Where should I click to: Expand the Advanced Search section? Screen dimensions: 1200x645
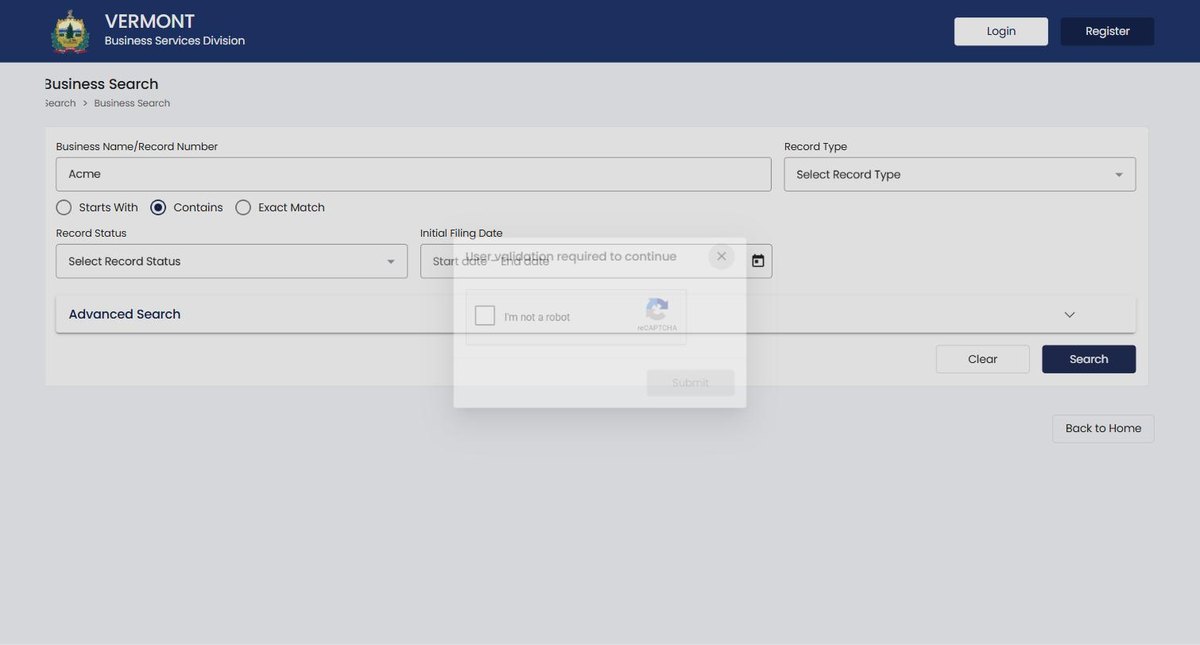click(x=596, y=314)
